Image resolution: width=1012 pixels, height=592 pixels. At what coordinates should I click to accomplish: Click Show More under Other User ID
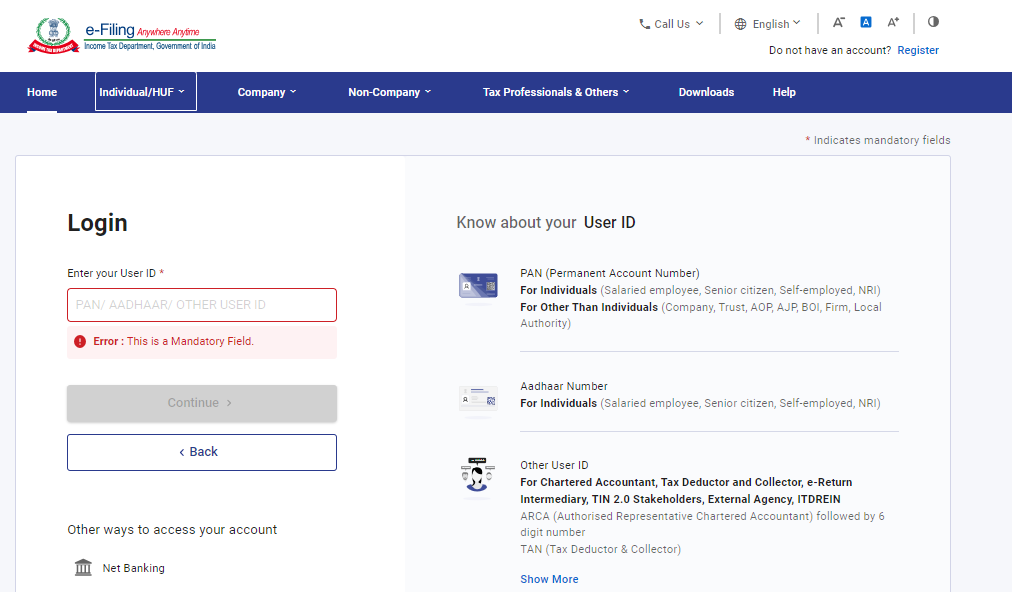(x=549, y=579)
